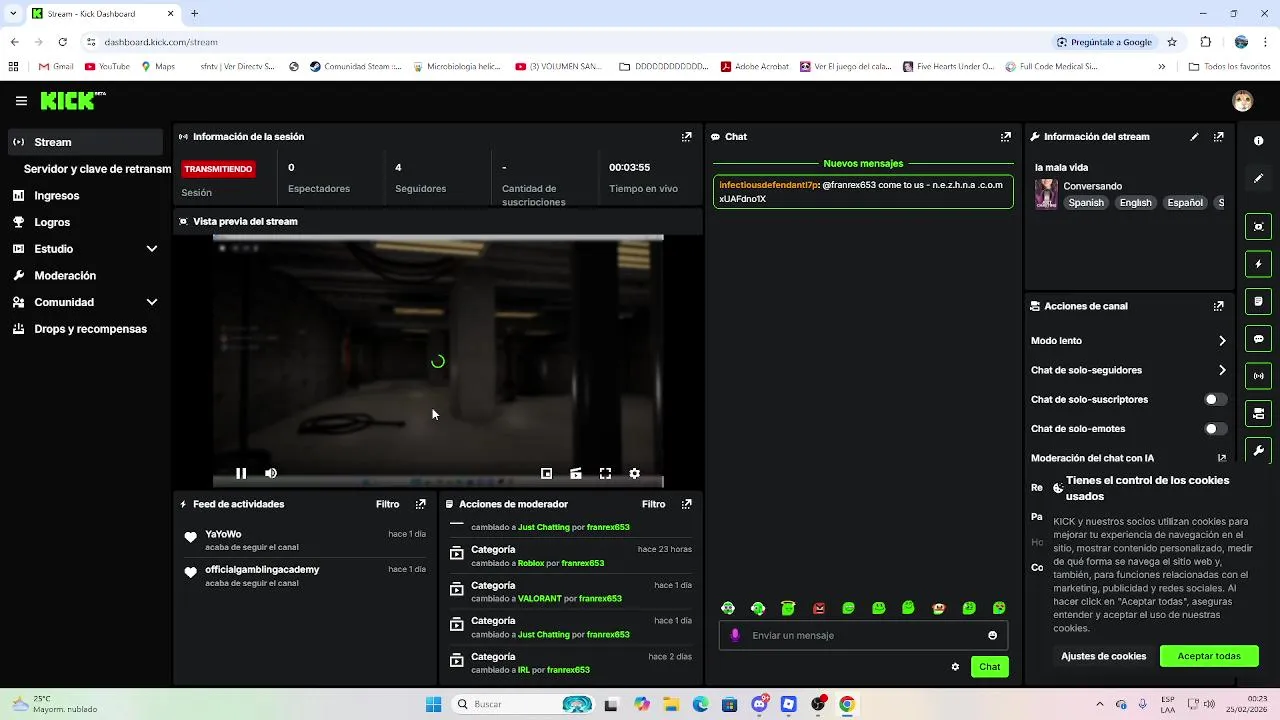
Task: Enable mini player in preview controls
Action: point(547,473)
